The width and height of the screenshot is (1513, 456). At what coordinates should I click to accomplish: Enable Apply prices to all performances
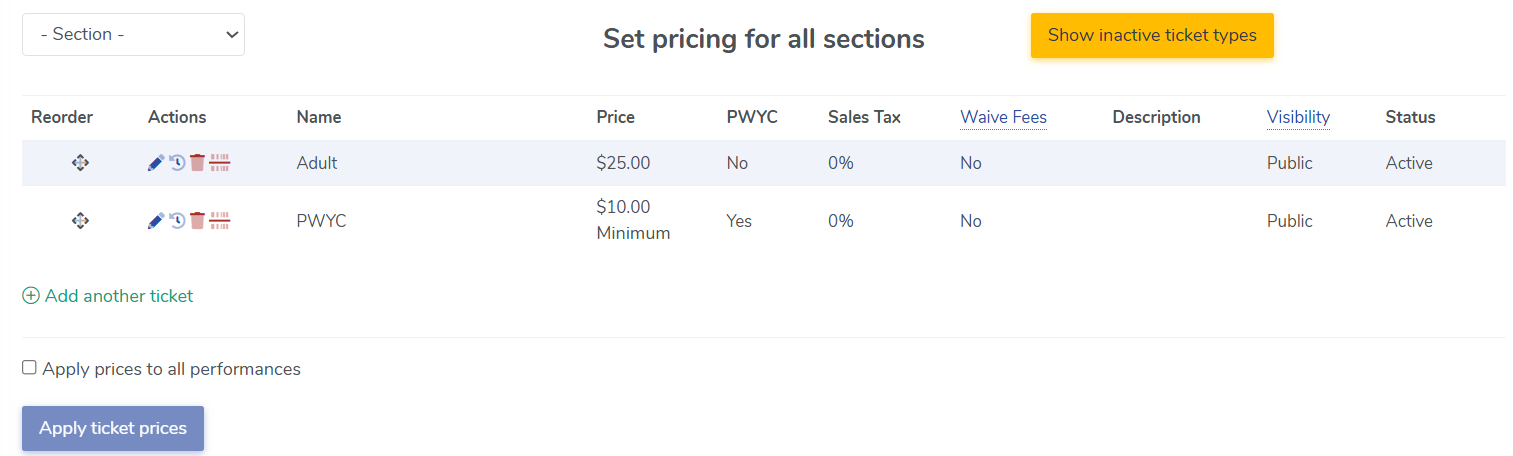click(29, 368)
